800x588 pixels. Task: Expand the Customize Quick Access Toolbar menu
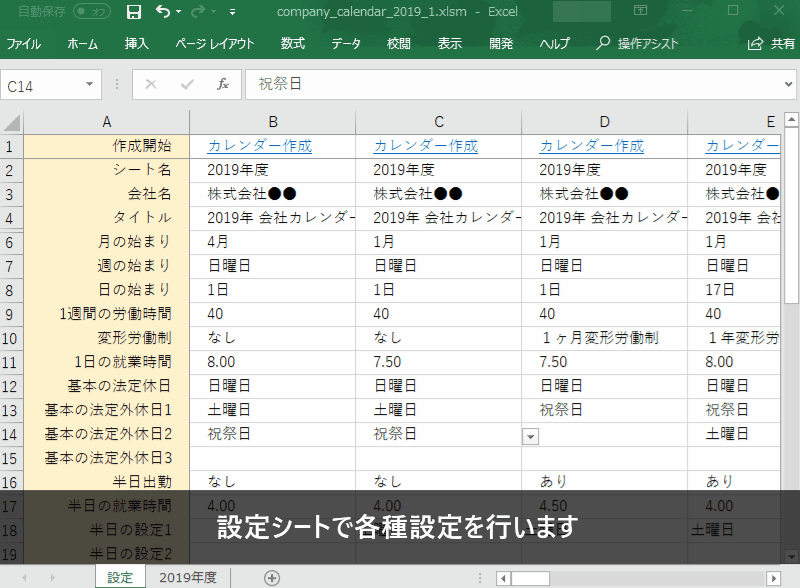232,12
